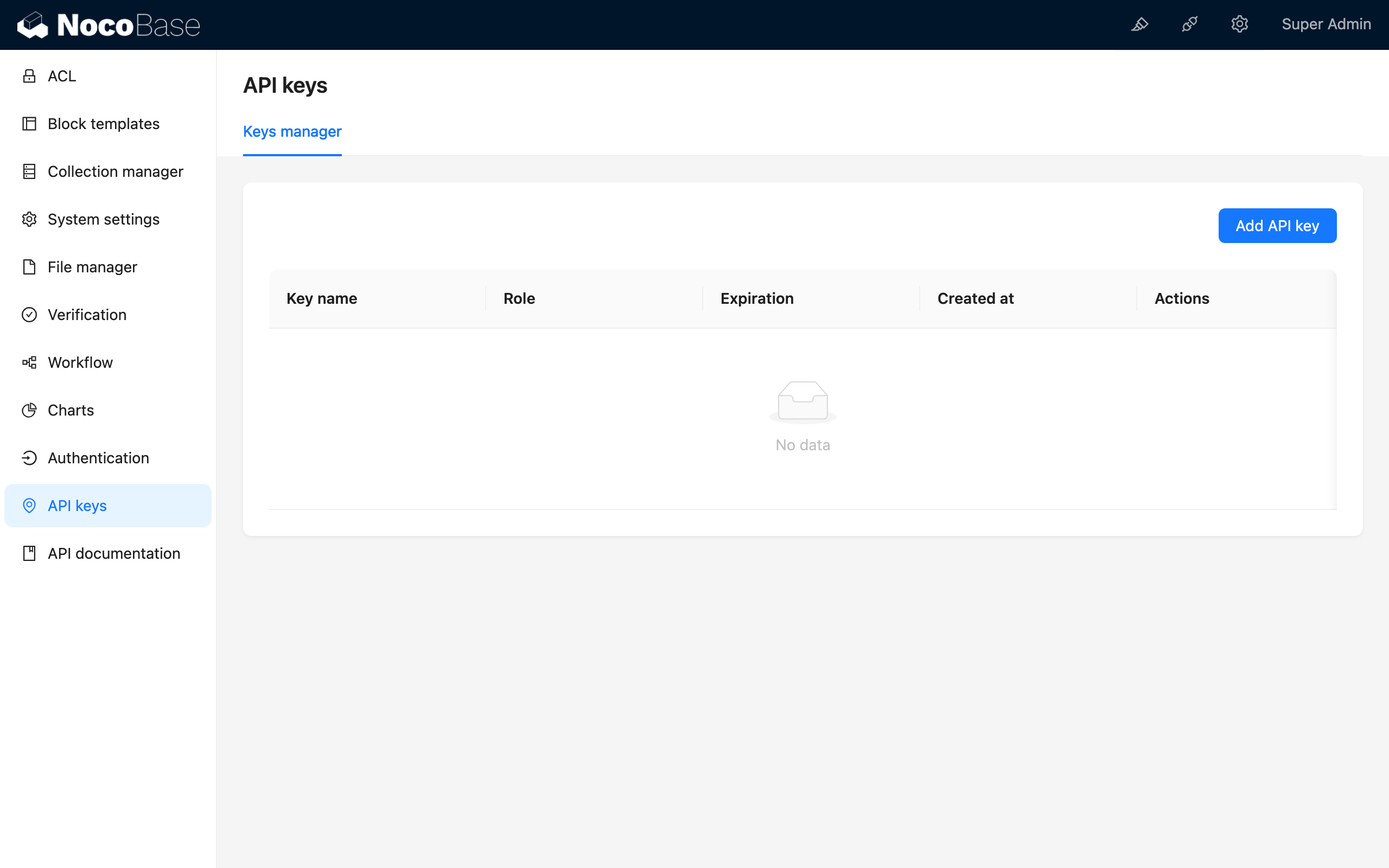1389x868 pixels.
Task: Click the Verification check-circle icon
Action: click(29, 315)
